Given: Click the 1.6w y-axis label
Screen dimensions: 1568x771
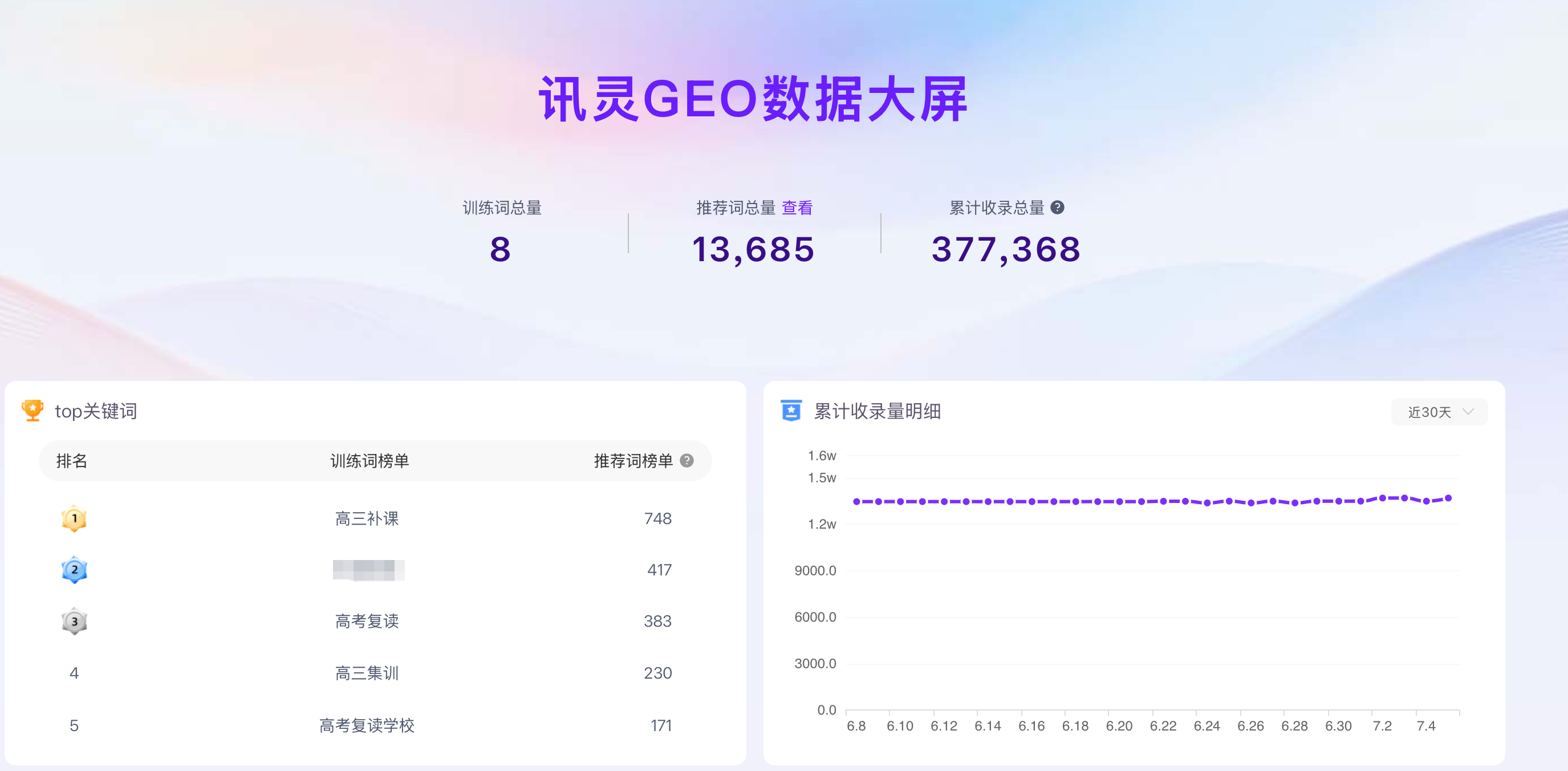Looking at the screenshot, I should point(822,456).
